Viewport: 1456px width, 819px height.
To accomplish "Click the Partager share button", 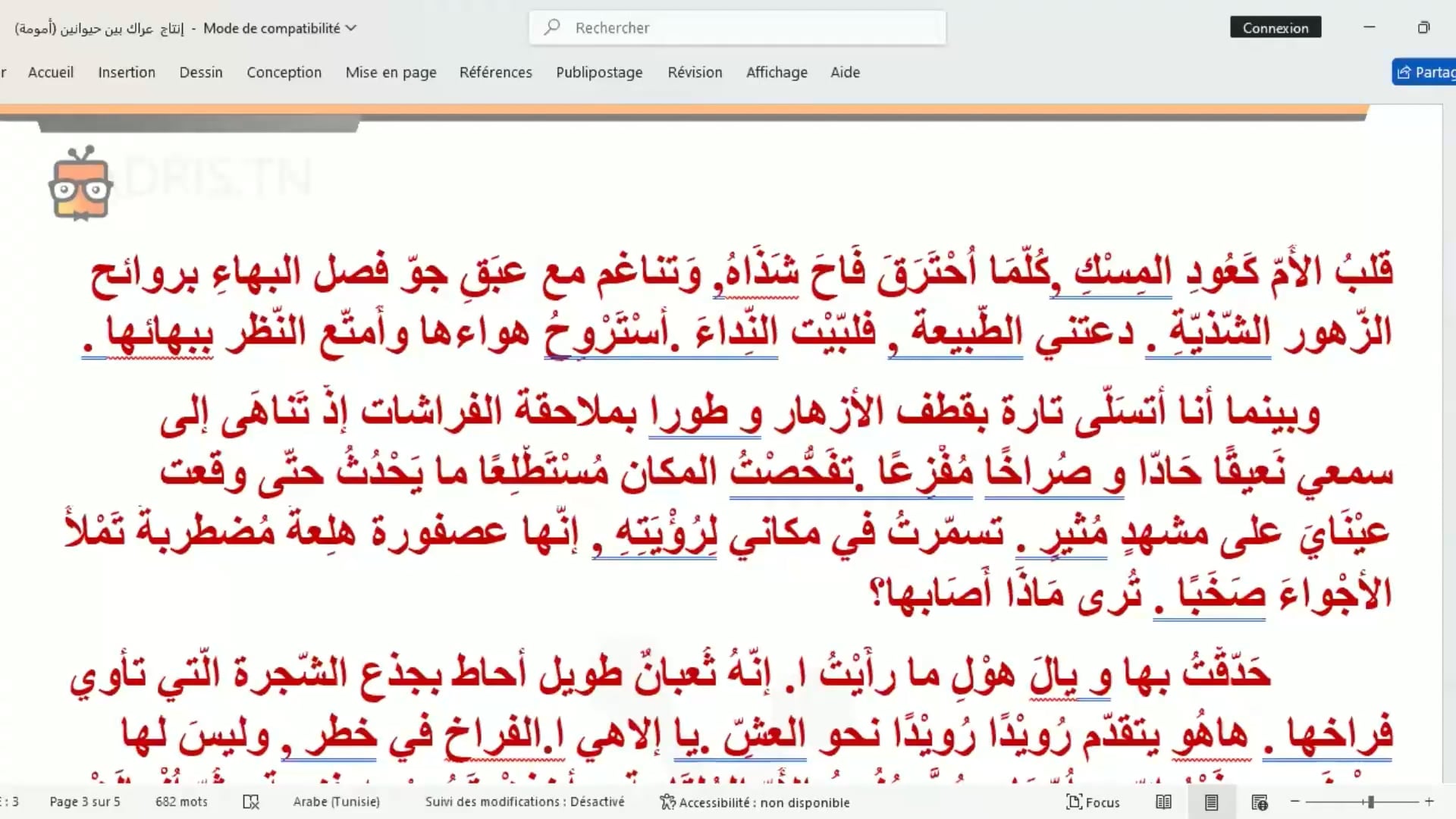I will (x=1426, y=72).
